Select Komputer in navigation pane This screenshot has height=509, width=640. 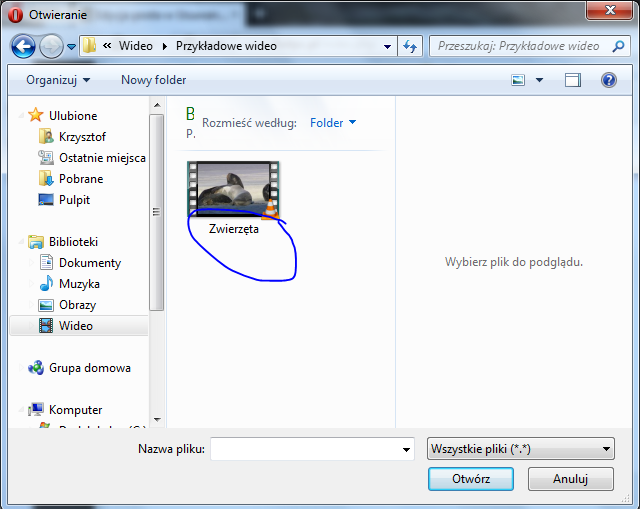(76, 410)
